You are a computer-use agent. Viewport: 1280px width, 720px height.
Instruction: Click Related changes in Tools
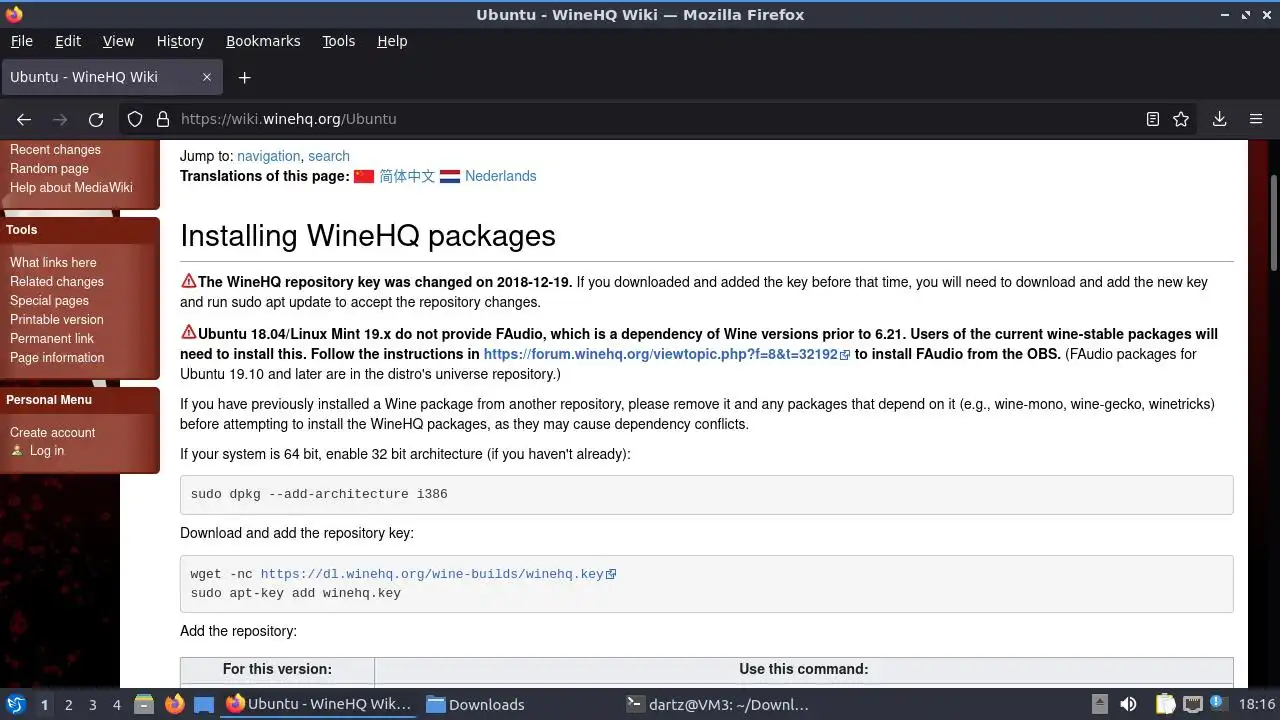coord(57,282)
